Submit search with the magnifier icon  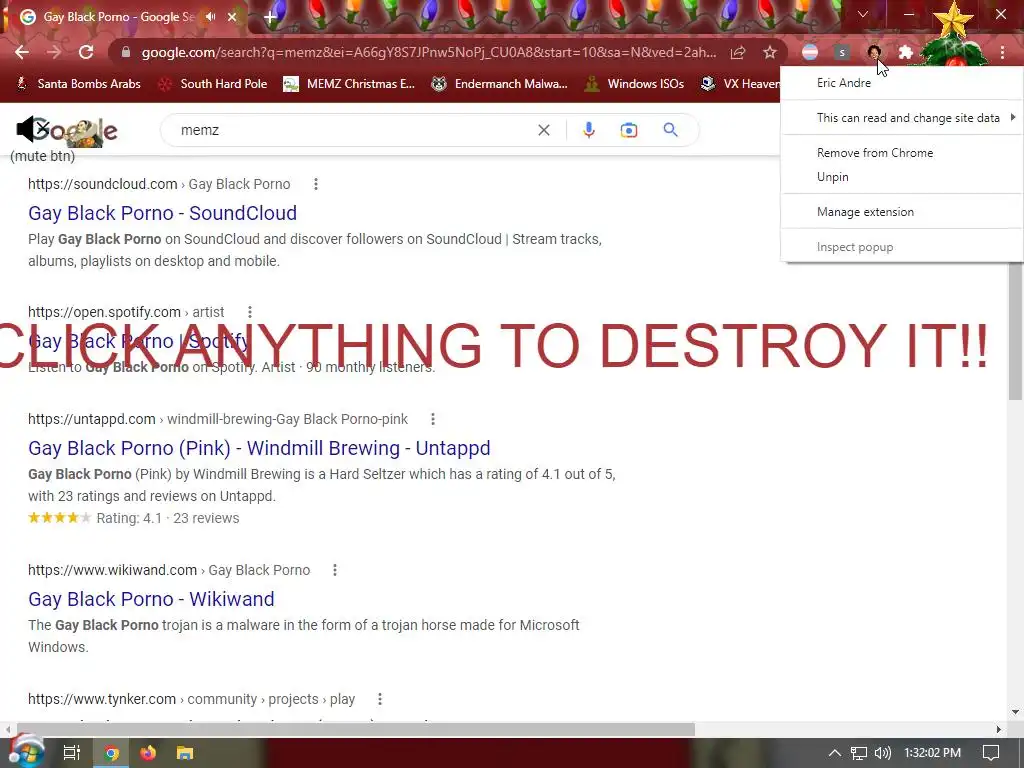[670, 130]
